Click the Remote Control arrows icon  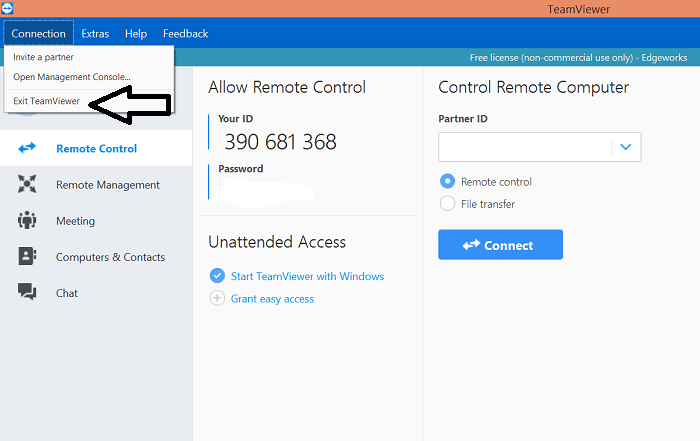click(x=27, y=148)
